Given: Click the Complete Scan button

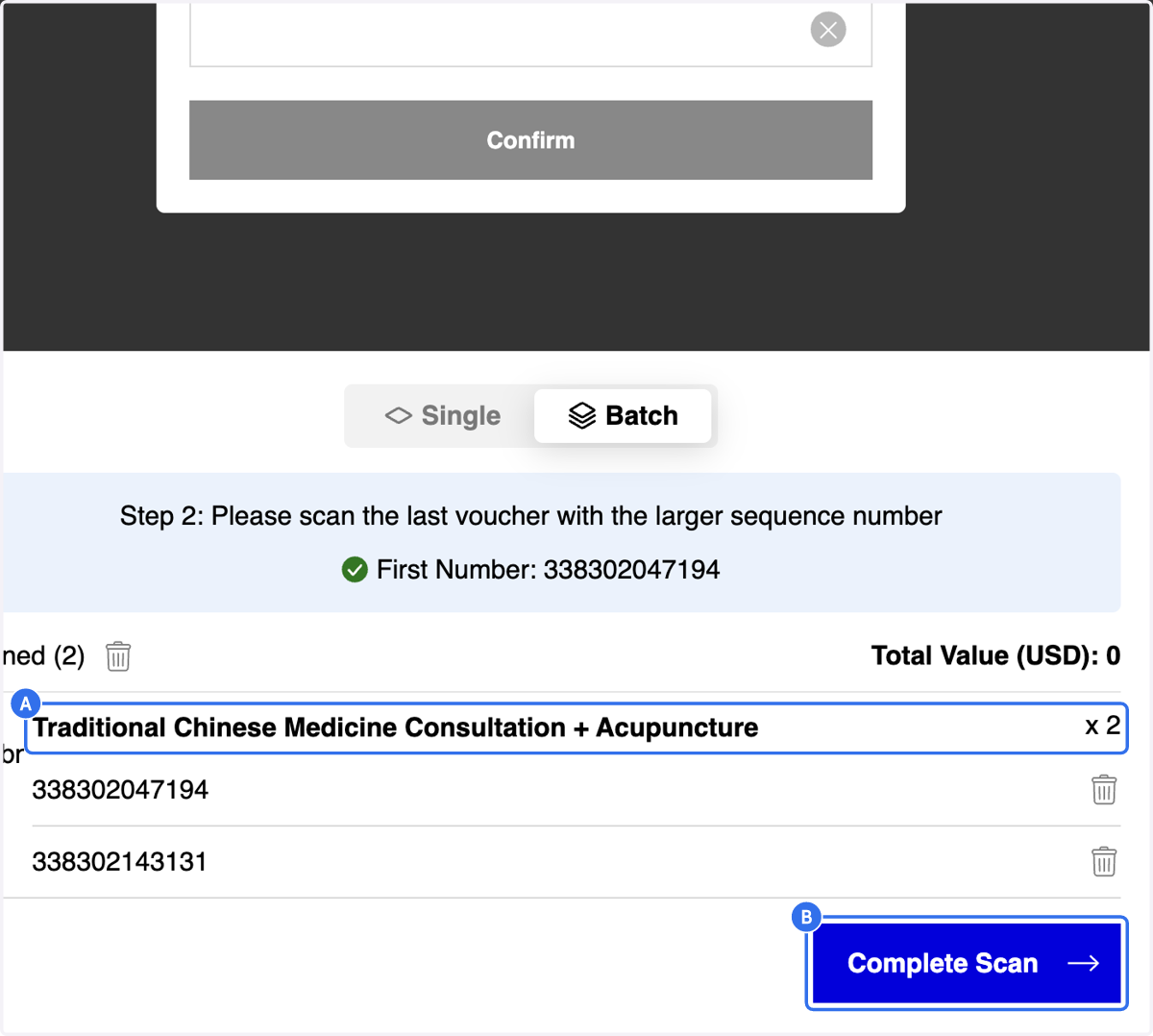Looking at the screenshot, I should (x=967, y=963).
